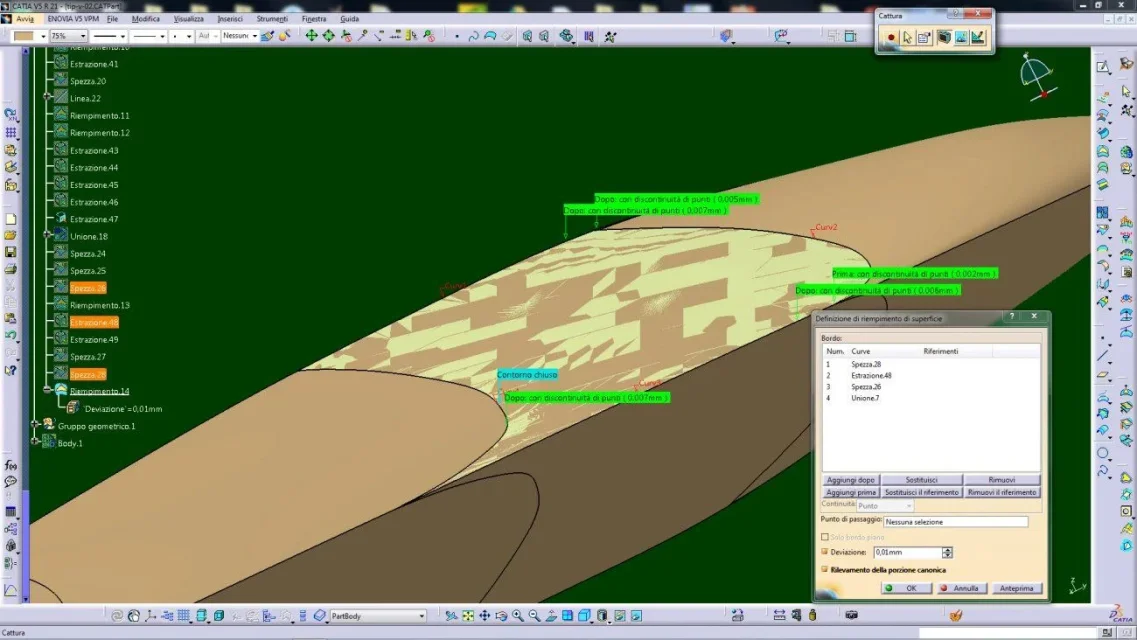Image resolution: width=1137 pixels, height=640 pixels.
Task: Click the Fit All In icon in bottom toolbar
Action: [468, 616]
